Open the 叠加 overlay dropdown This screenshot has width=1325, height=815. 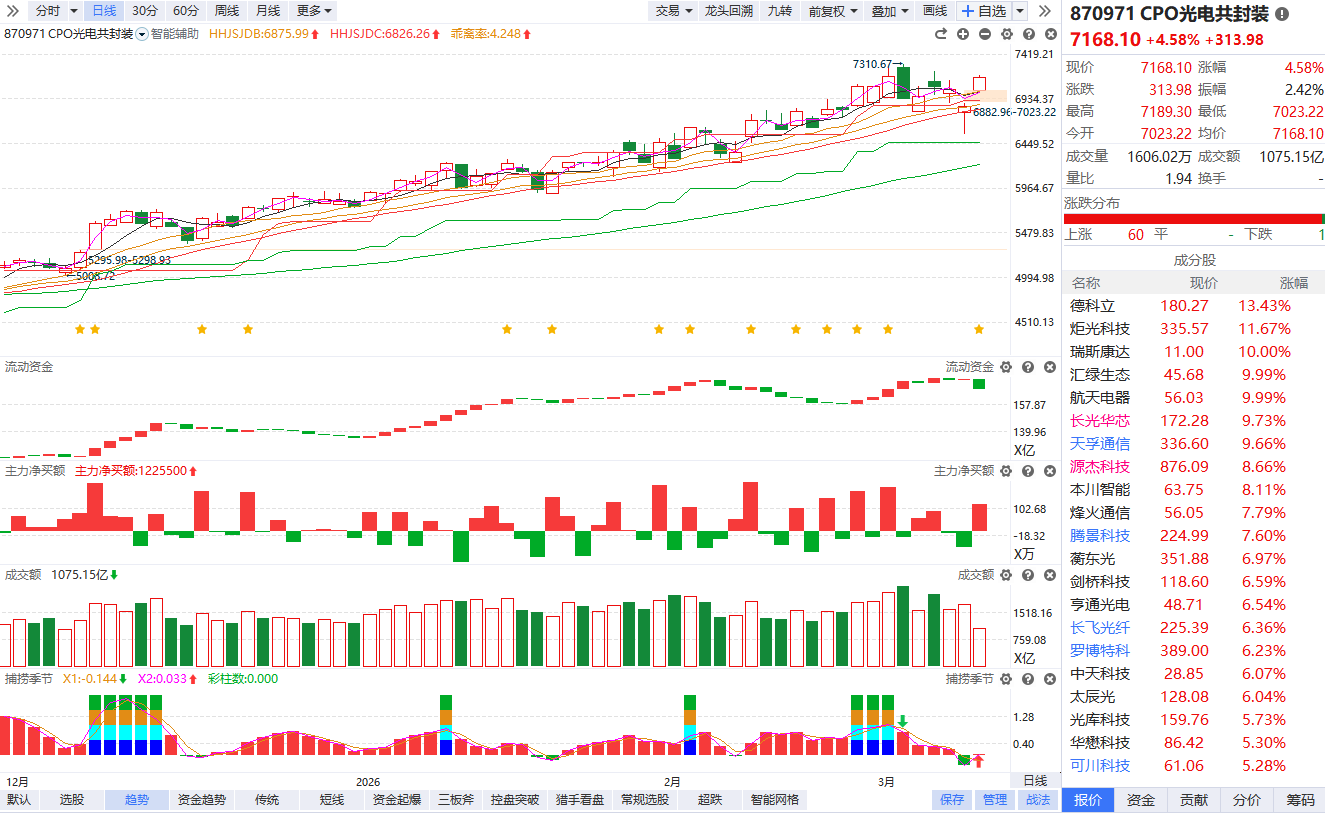pos(889,11)
